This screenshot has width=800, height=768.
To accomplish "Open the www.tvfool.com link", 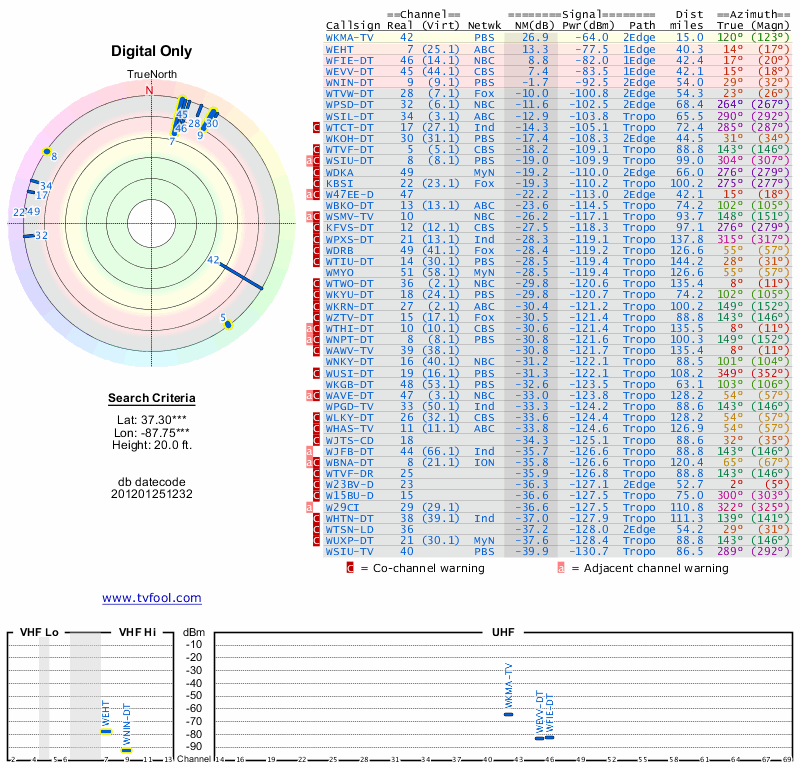I will [x=151, y=598].
